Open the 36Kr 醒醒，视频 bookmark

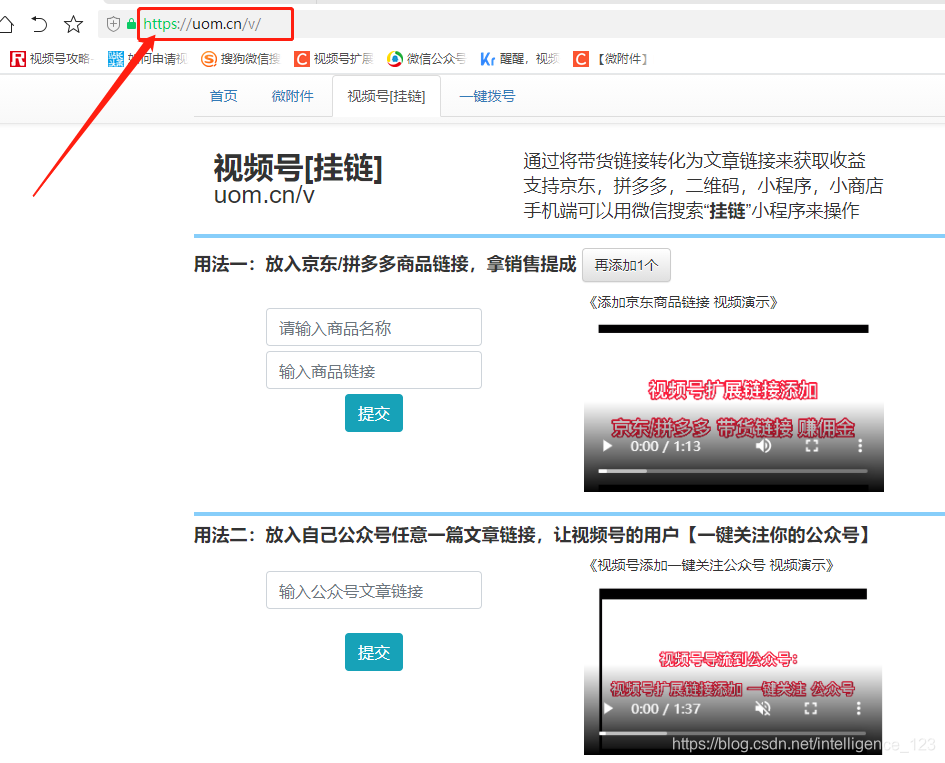click(x=520, y=58)
